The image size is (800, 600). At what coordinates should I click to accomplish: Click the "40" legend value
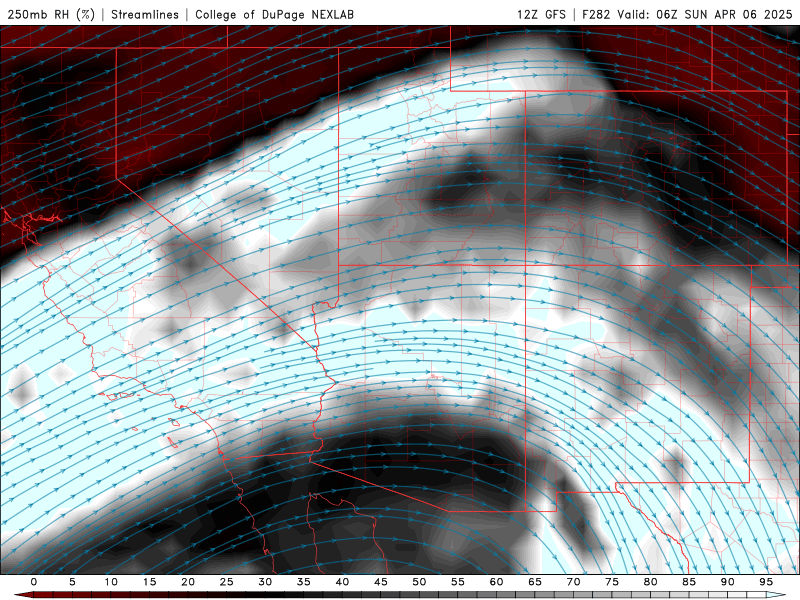point(342,582)
